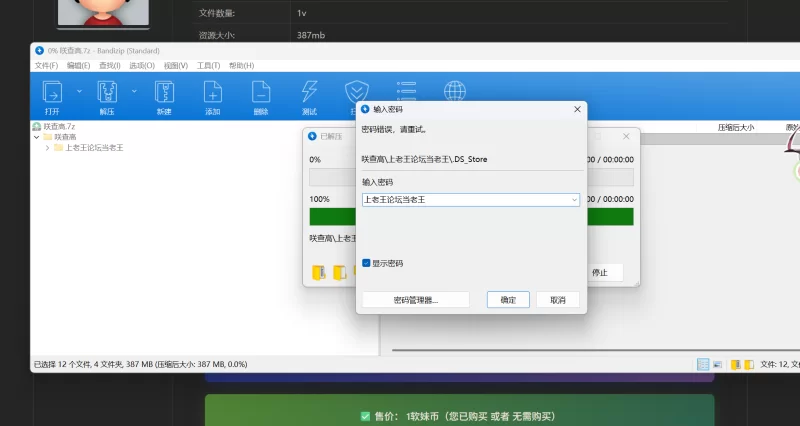Expand the 上老王论坛当老王 folder in the tree
800x426 pixels.
[x=47, y=148]
